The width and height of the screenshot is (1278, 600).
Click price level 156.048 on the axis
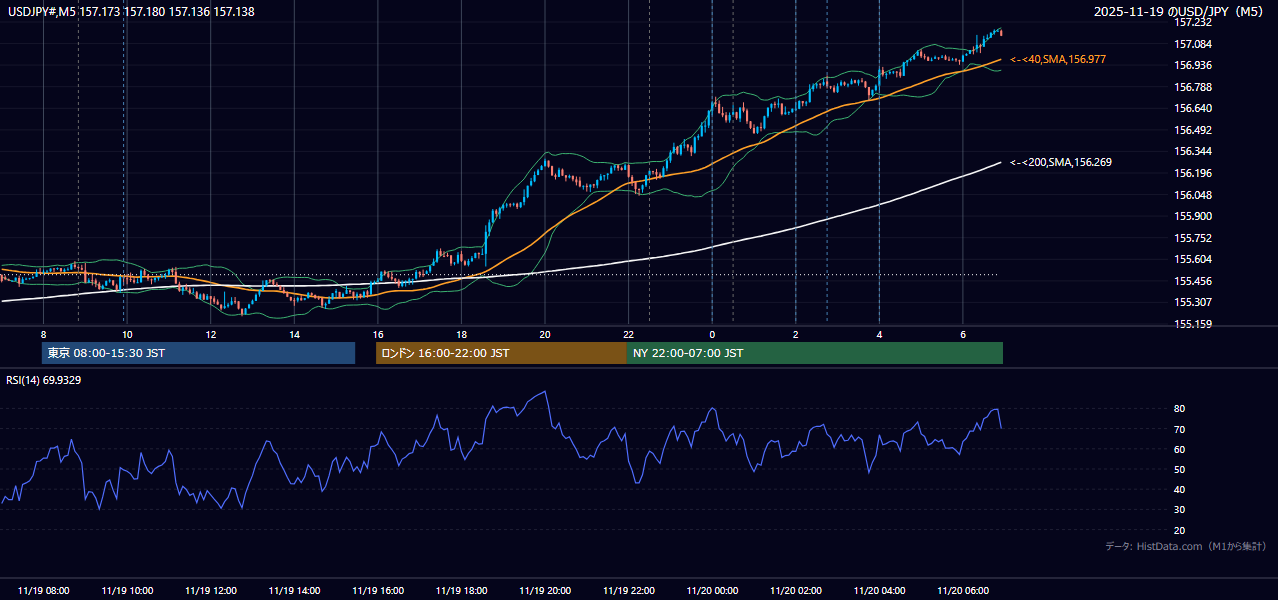point(1193,195)
